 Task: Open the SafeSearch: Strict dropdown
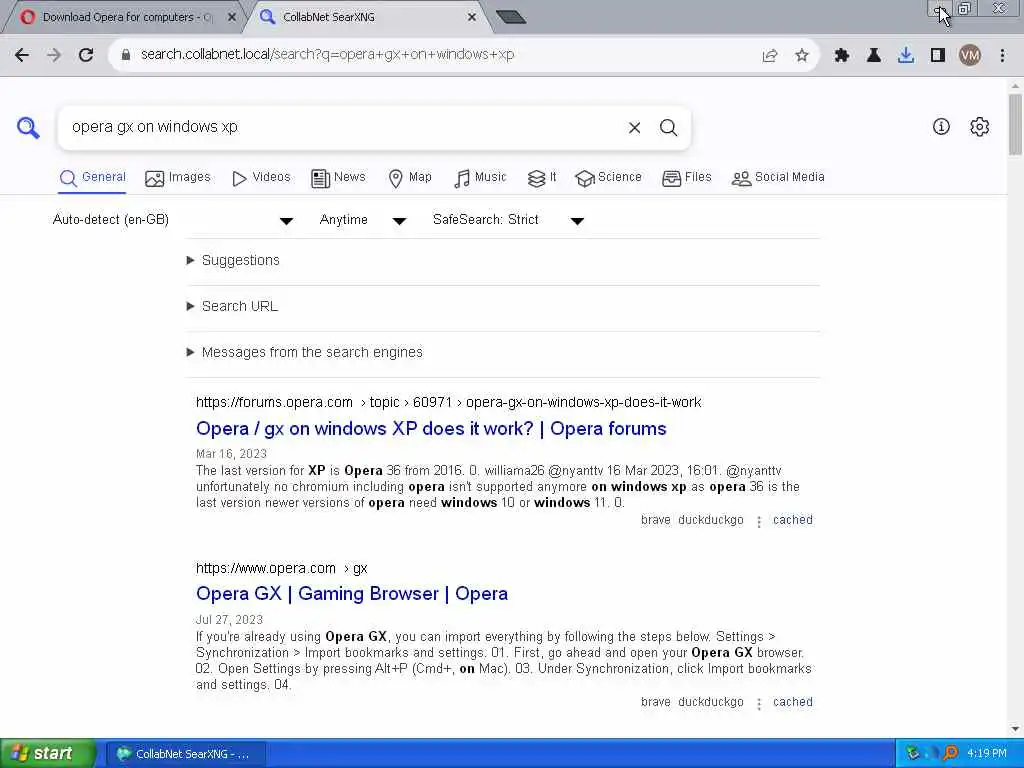pyautogui.click(x=509, y=220)
